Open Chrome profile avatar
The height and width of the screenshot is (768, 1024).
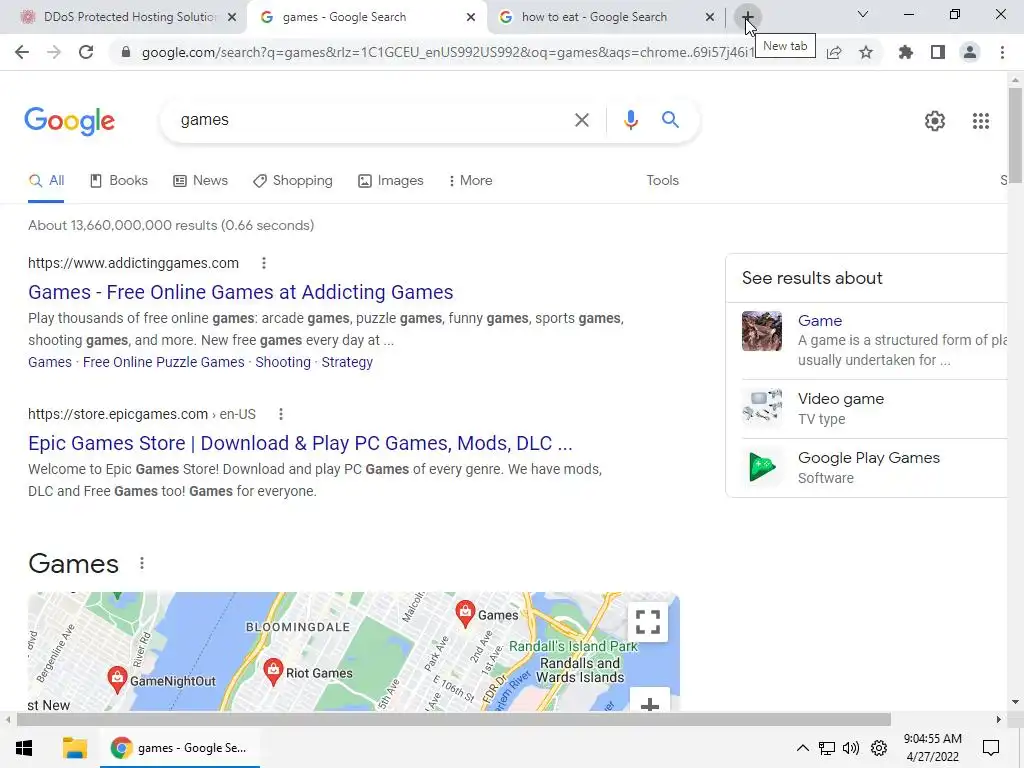pos(970,52)
